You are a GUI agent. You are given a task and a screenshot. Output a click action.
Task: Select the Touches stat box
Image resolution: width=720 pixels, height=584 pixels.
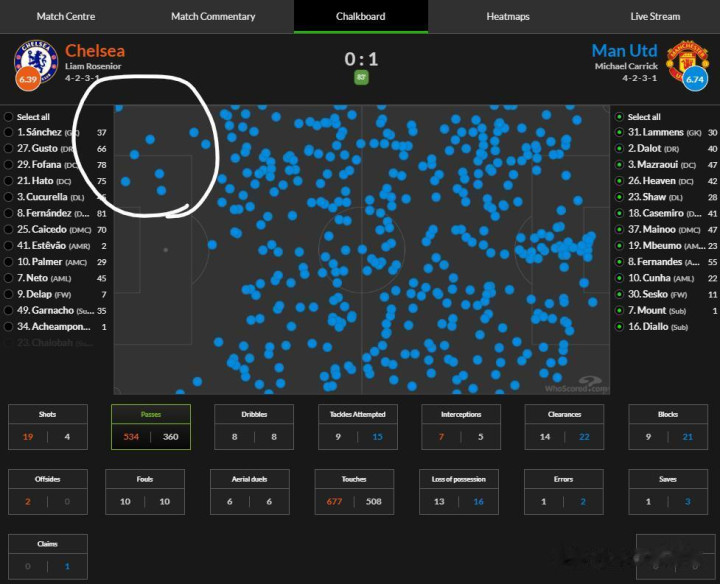click(354, 492)
